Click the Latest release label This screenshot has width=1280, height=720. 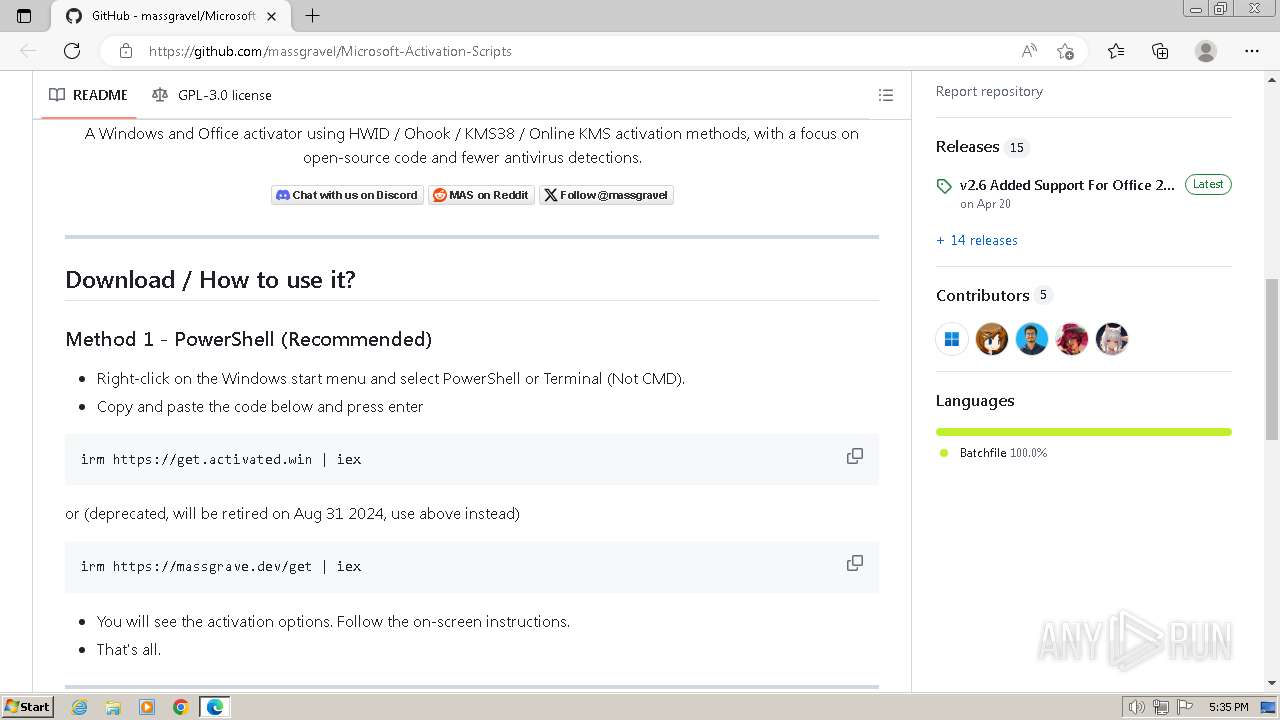tap(1208, 184)
